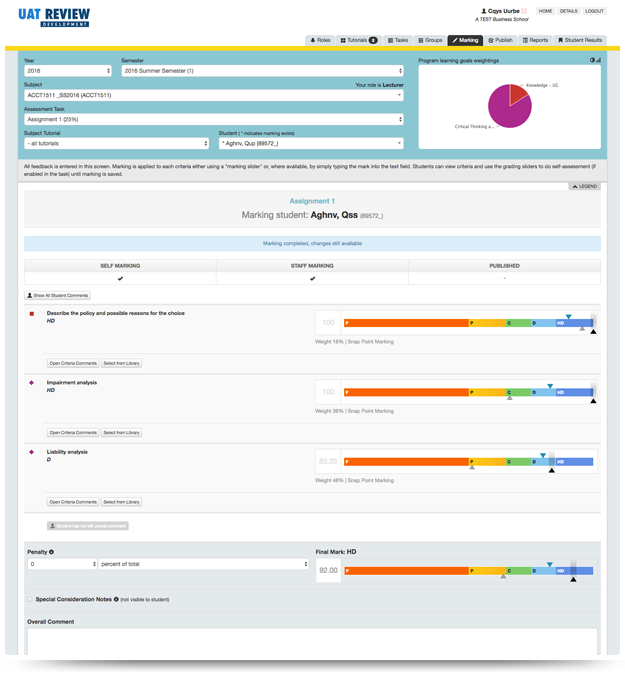The image size is (625, 699).
Task: Click the user icon beside Cqys Uurbe
Action: point(483,11)
